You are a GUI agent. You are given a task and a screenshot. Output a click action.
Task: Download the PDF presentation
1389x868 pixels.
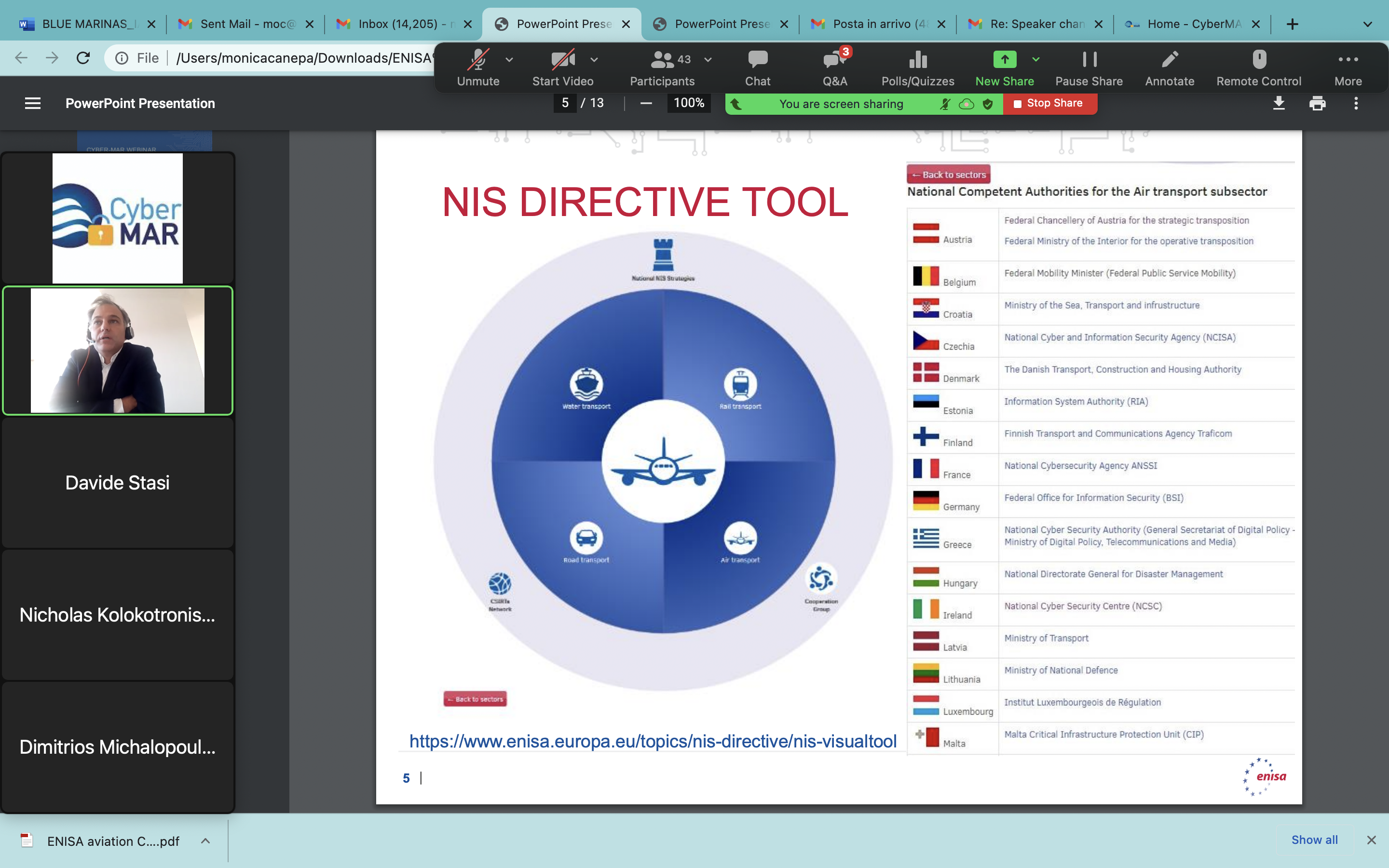click(1278, 103)
